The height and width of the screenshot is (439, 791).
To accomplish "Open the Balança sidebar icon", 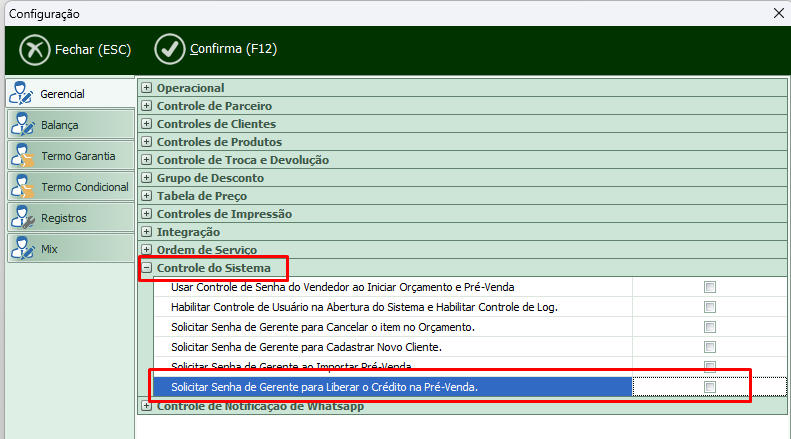I will [22, 125].
